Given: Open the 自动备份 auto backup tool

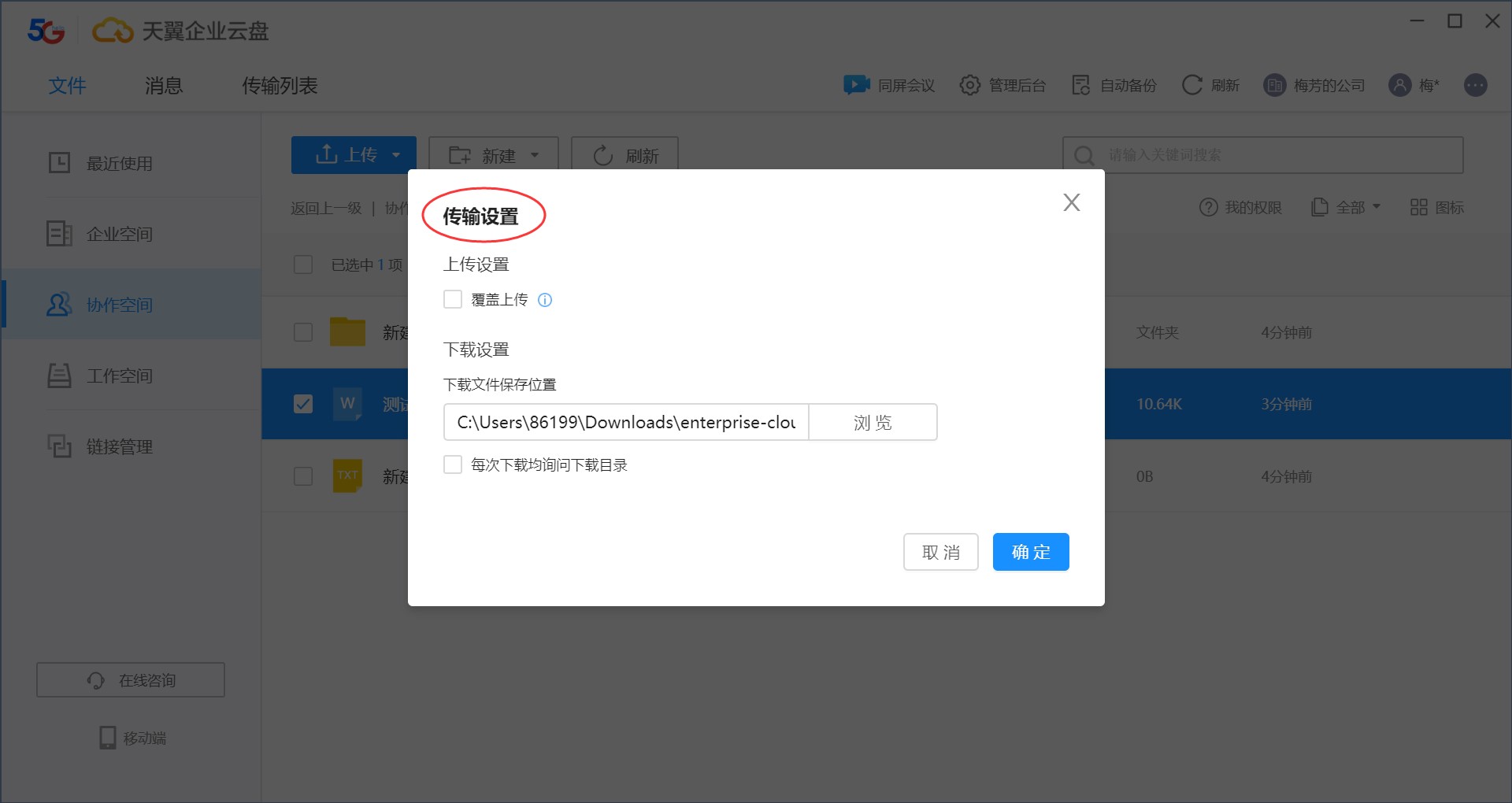Looking at the screenshot, I should tap(1112, 85).
